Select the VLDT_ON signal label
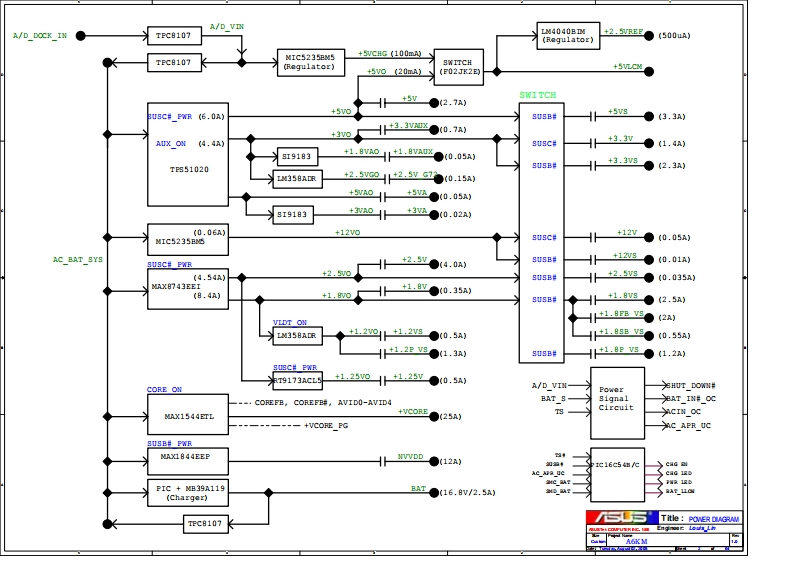This screenshot has height=561, width=793. click(290, 322)
